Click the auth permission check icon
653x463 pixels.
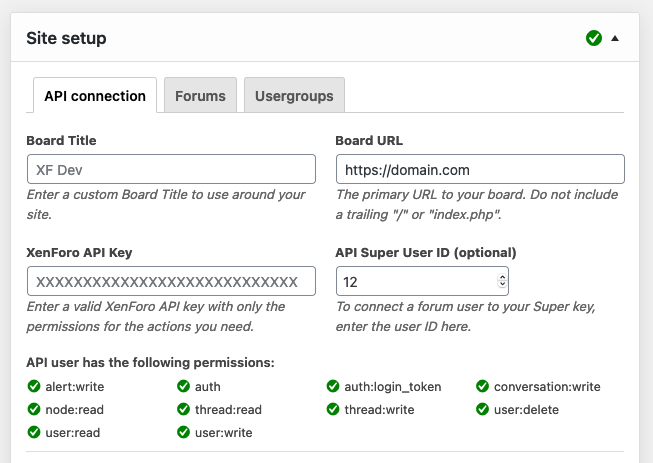(x=184, y=387)
